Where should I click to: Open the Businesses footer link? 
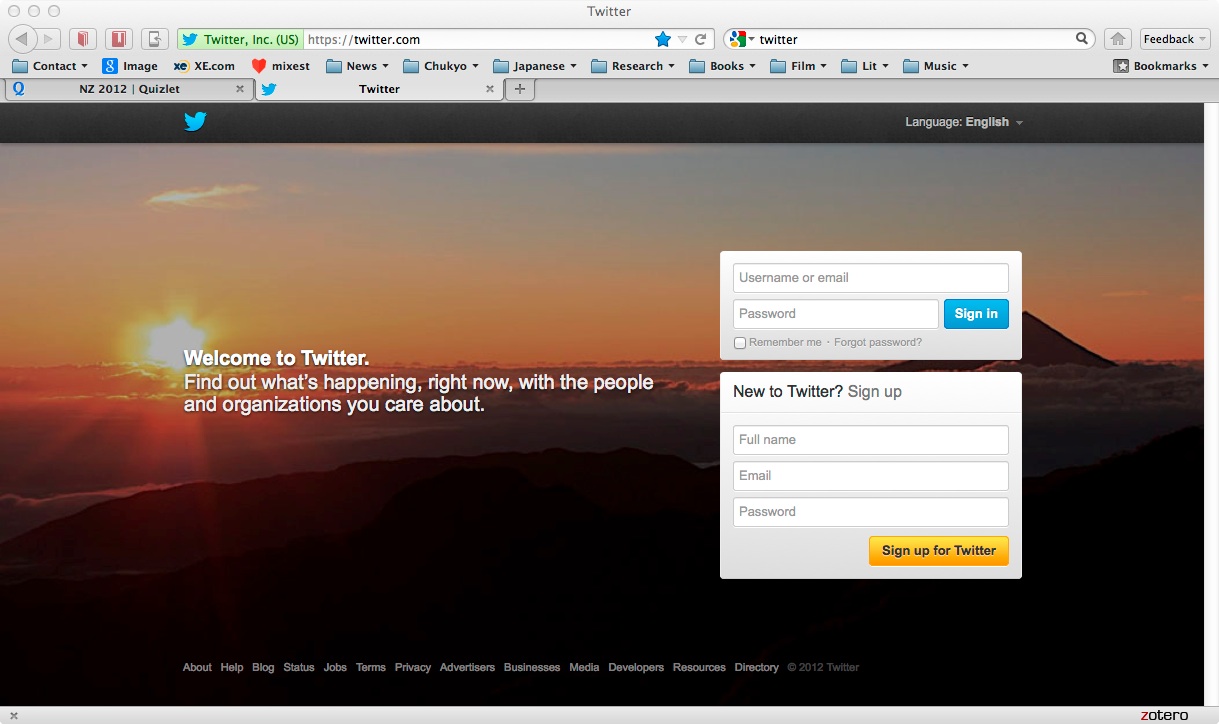click(532, 668)
